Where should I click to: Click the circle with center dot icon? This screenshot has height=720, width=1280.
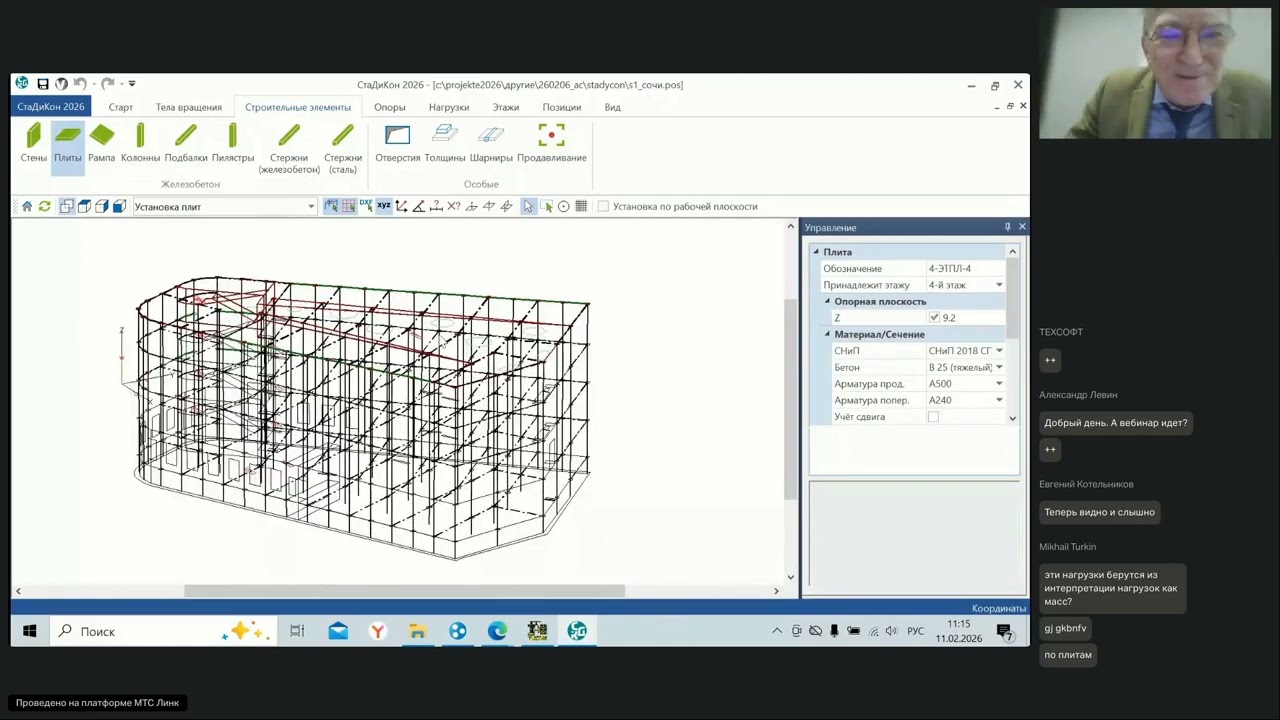click(564, 206)
